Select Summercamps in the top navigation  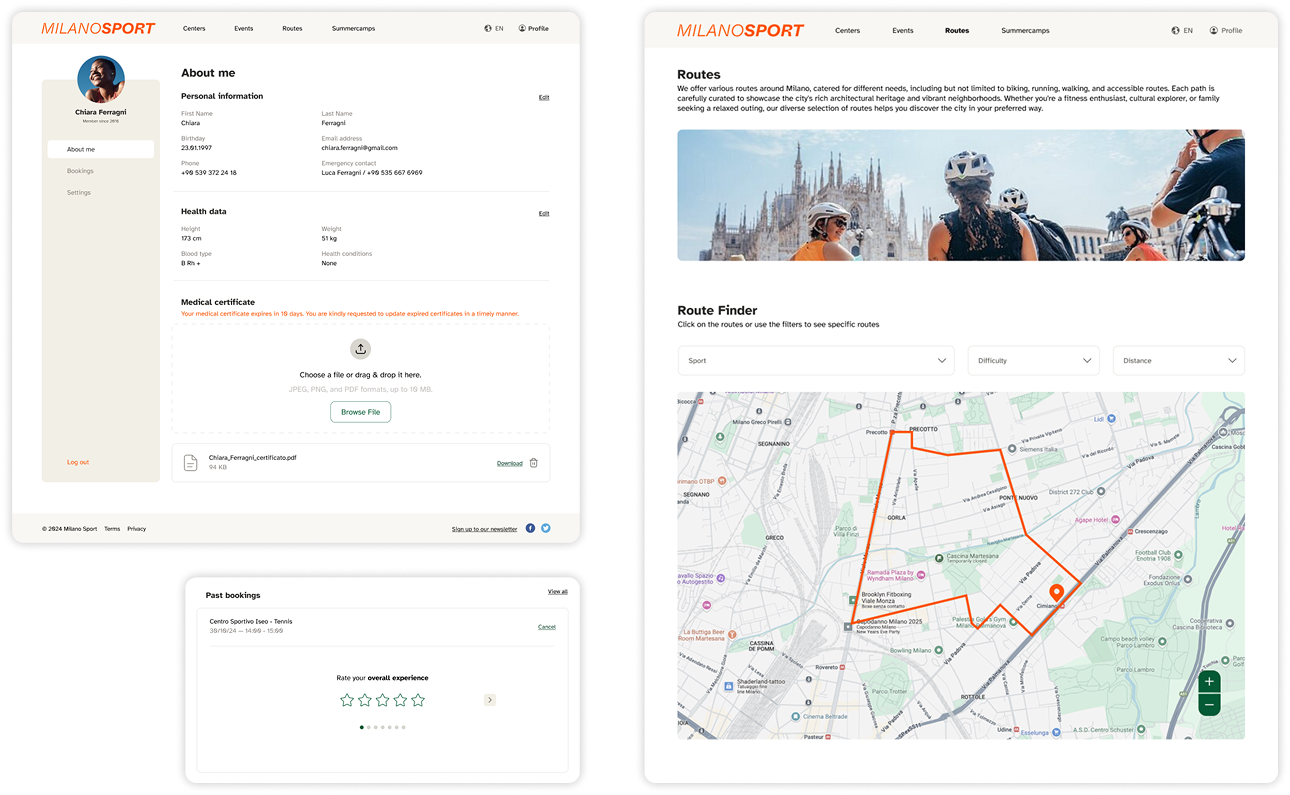coord(353,28)
